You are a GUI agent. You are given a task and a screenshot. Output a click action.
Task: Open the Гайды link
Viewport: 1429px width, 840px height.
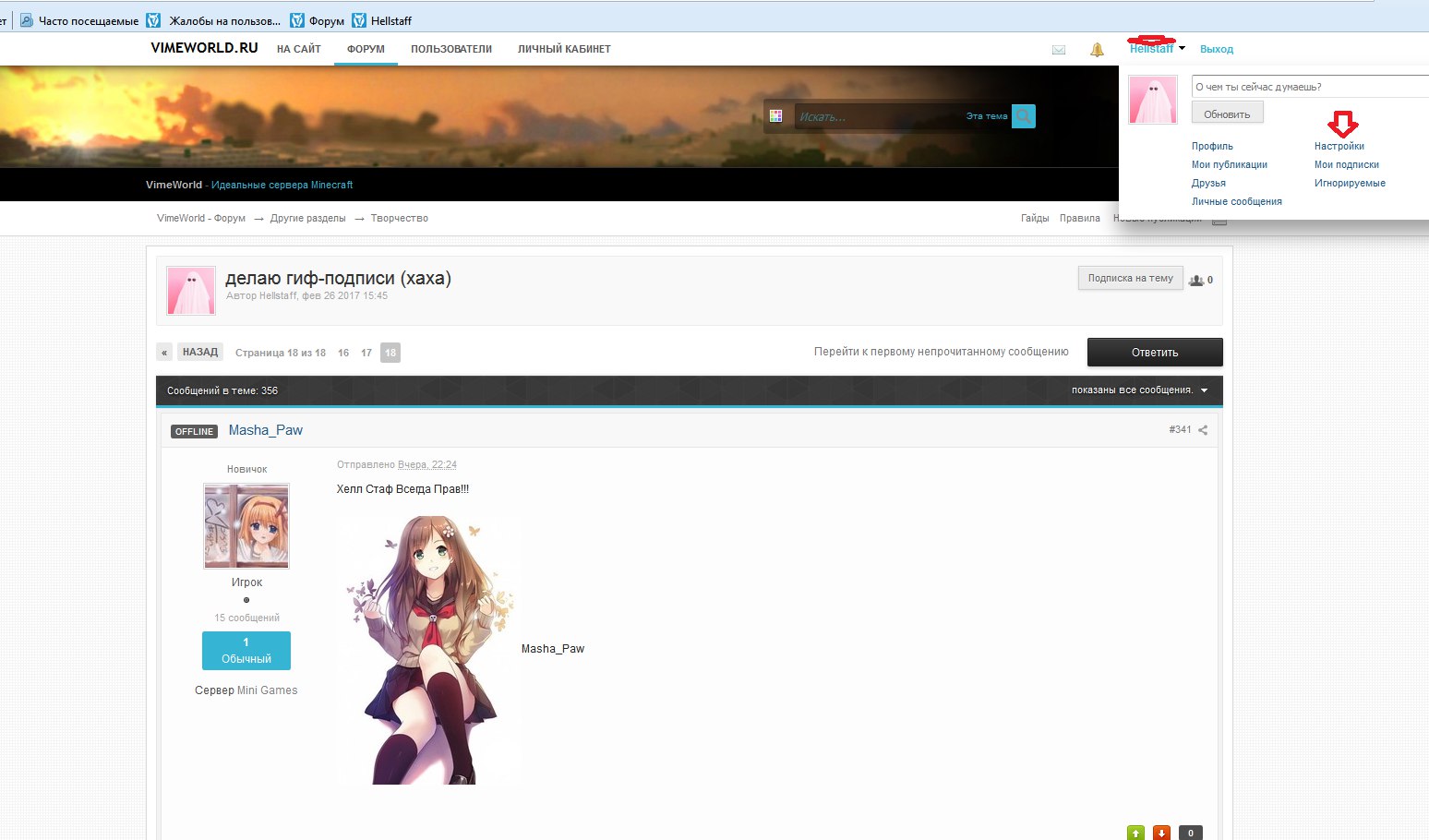coord(1035,218)
